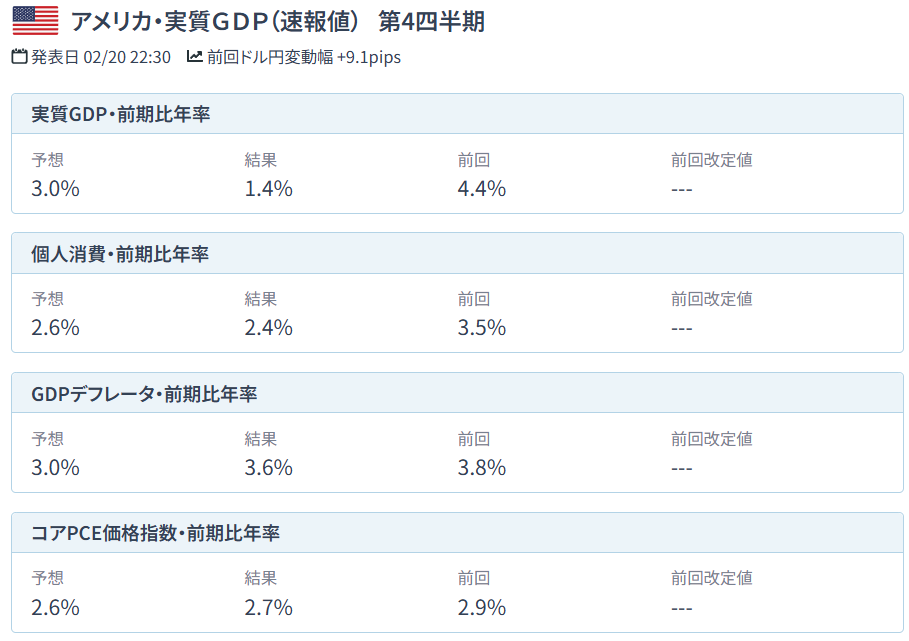Click the United States flag icon
The height and width of the screenshot is (641, 909).
point(35,21)
